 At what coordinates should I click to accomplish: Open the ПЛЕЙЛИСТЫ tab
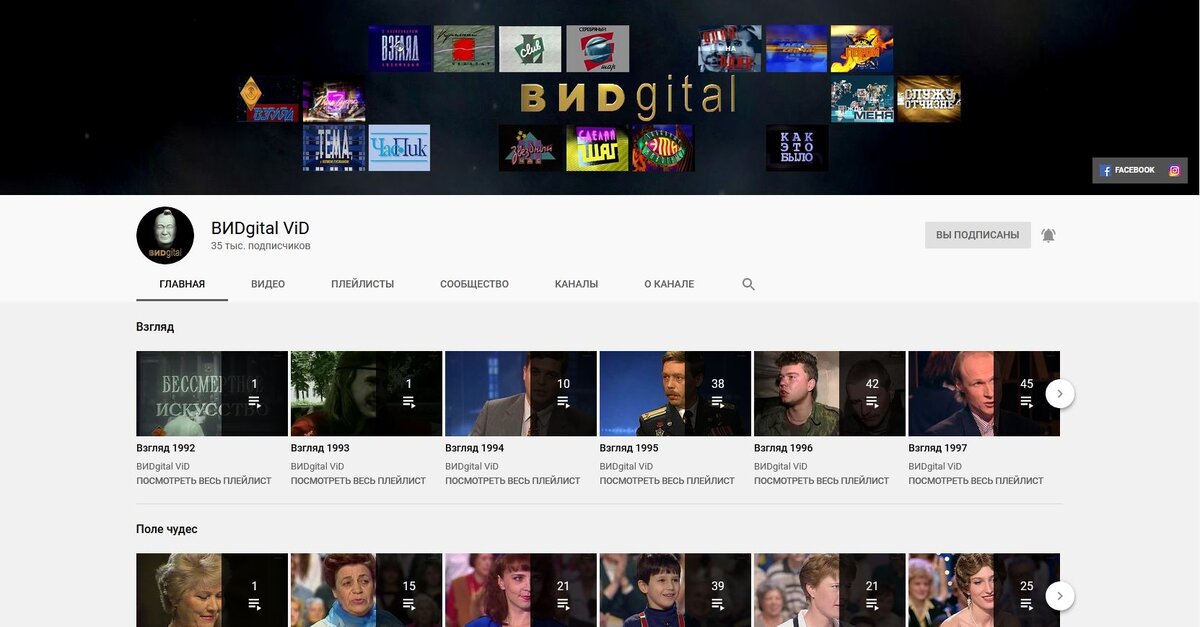coord(363,284)
